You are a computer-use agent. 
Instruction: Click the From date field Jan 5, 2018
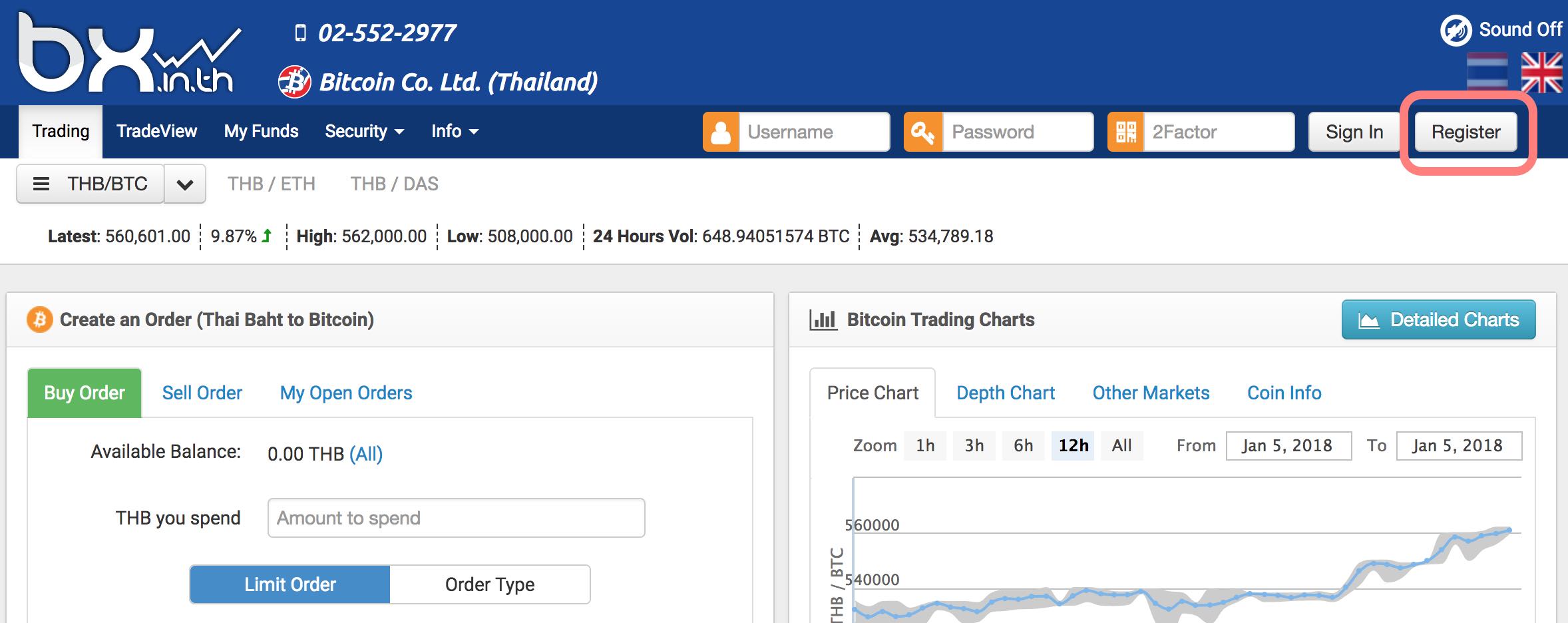point(1288,445)
